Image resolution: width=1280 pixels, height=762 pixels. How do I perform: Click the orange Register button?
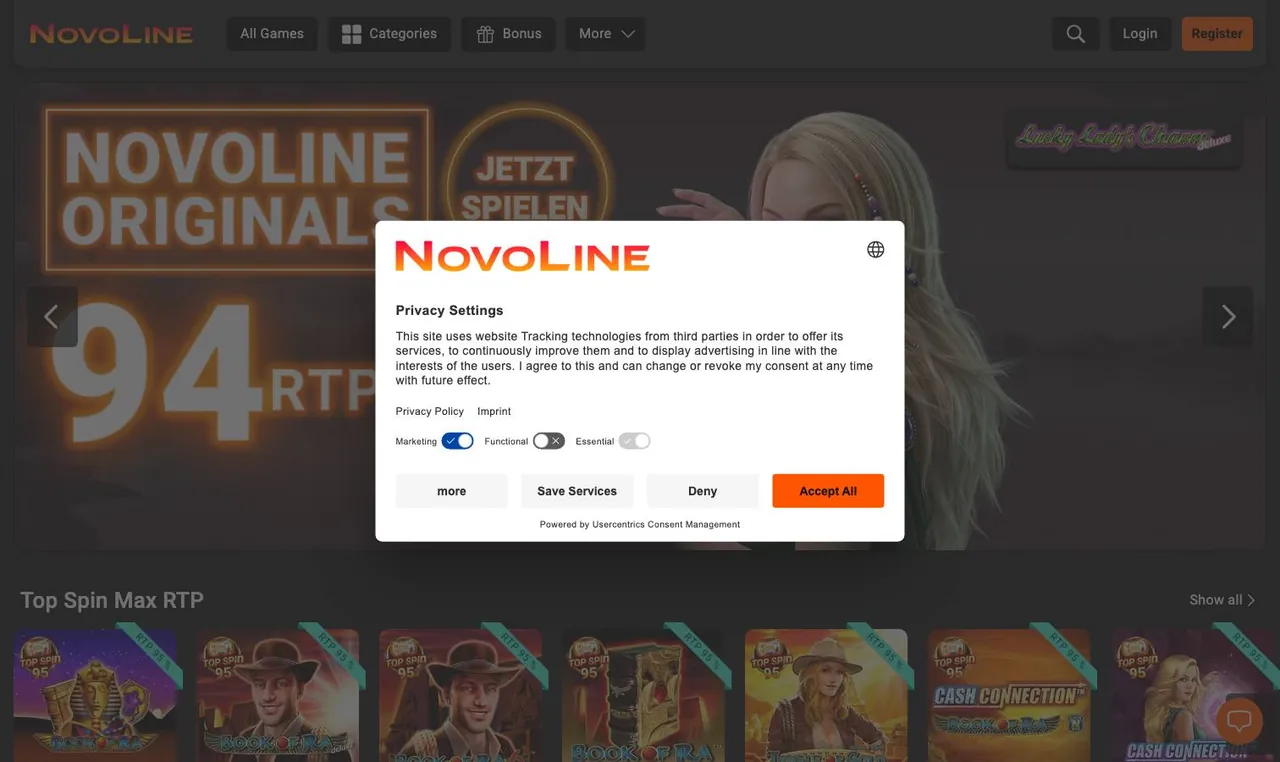[x=1217, y=34]
